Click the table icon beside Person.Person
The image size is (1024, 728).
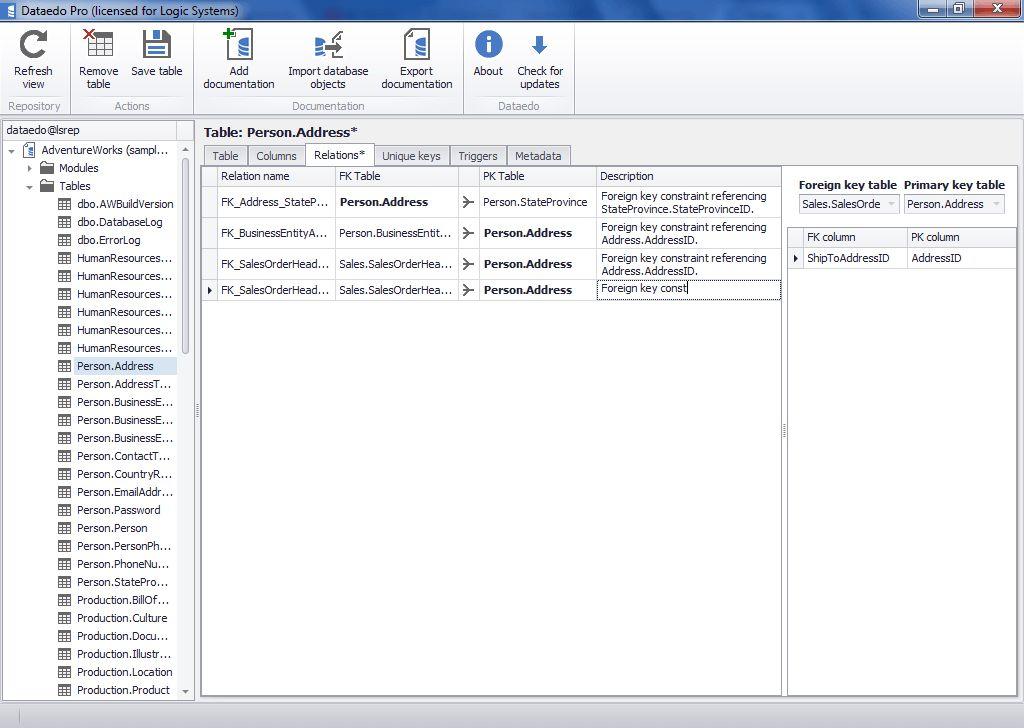[x=65, y=528]
